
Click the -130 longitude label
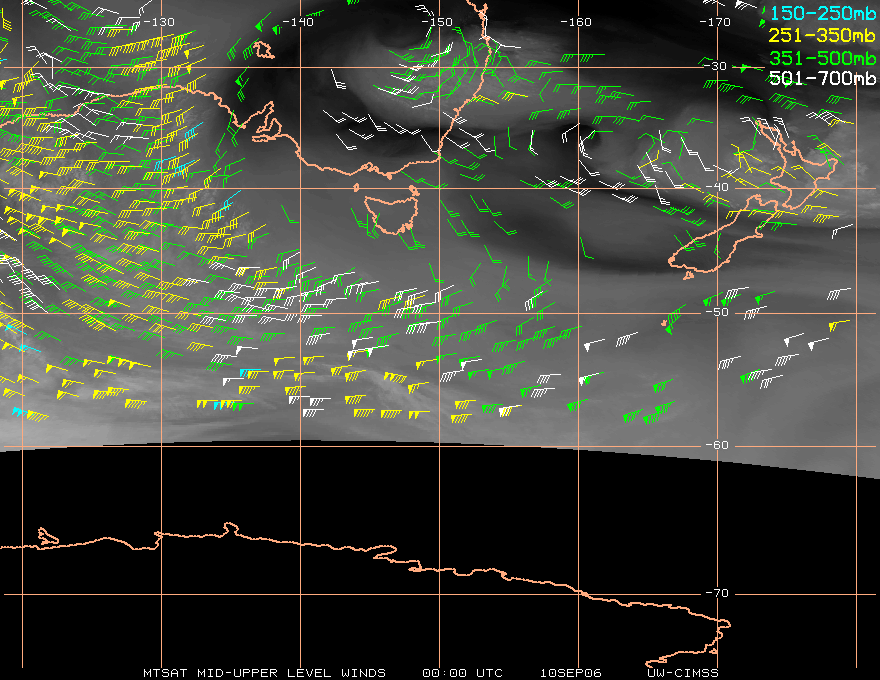[159, 22]
